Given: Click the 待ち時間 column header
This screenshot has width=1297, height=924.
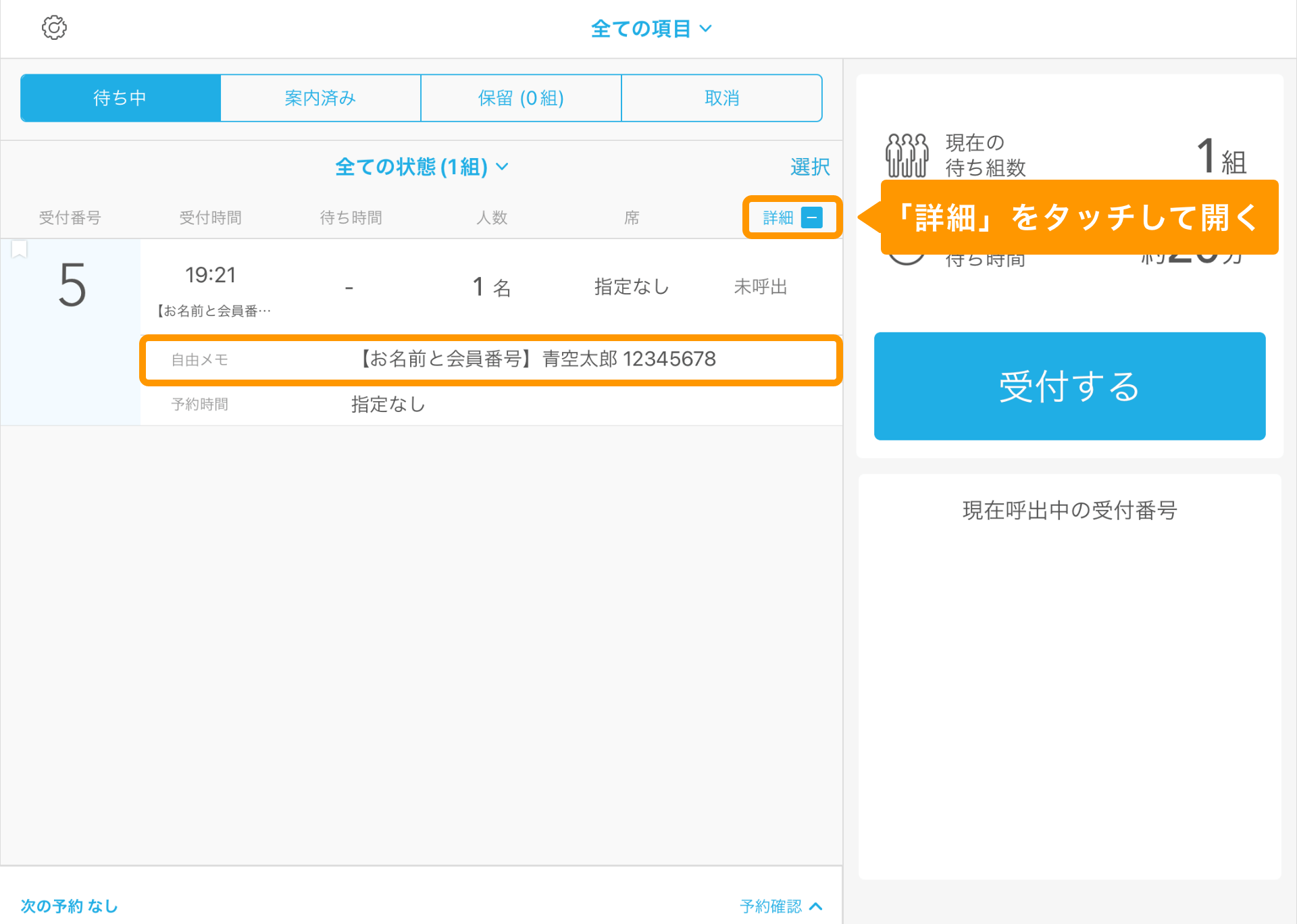Looking at the screenshot, I should click(x=351, y=217).
